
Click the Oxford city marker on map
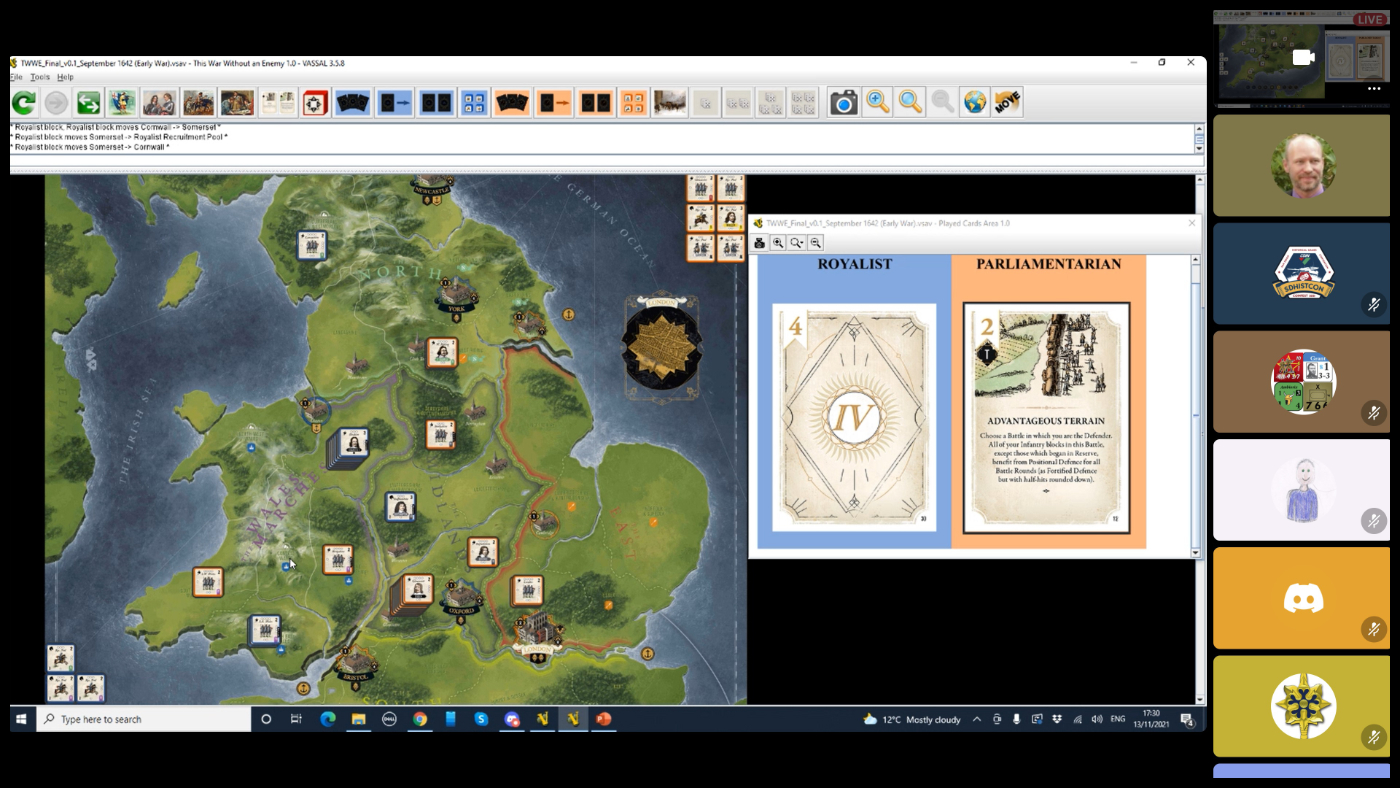pyautogui.click(x=461, y=598)
